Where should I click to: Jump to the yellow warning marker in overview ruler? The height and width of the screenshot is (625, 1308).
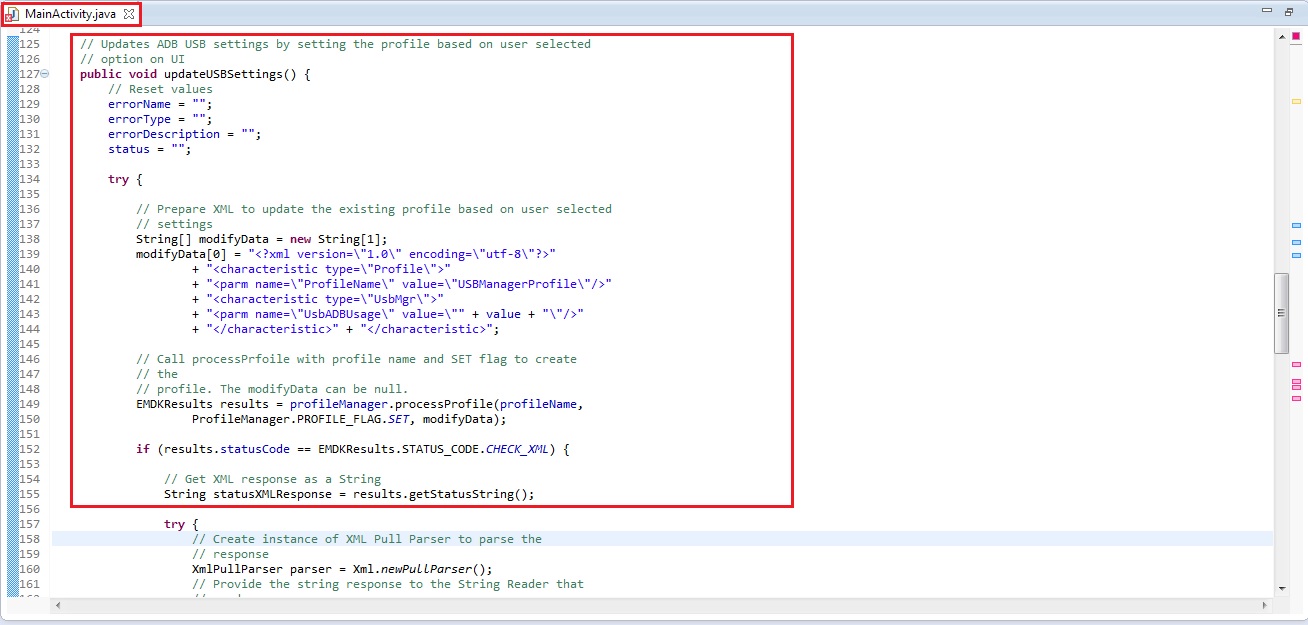[1296, 102]
